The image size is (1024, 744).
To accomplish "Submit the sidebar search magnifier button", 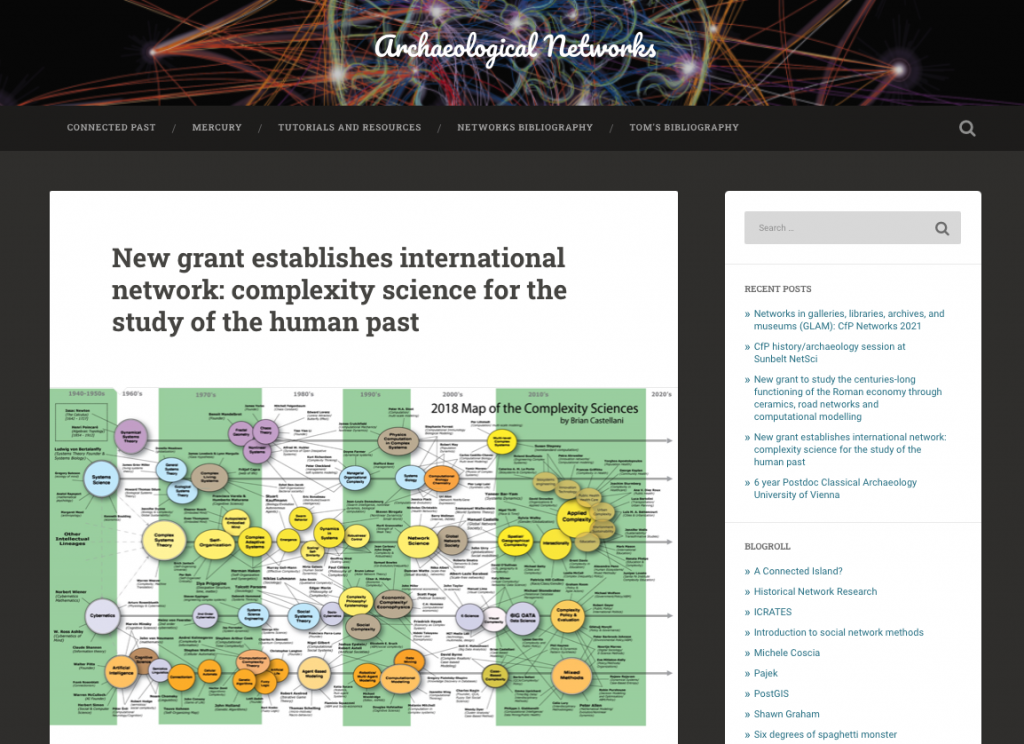I will (x=942, y=228).
